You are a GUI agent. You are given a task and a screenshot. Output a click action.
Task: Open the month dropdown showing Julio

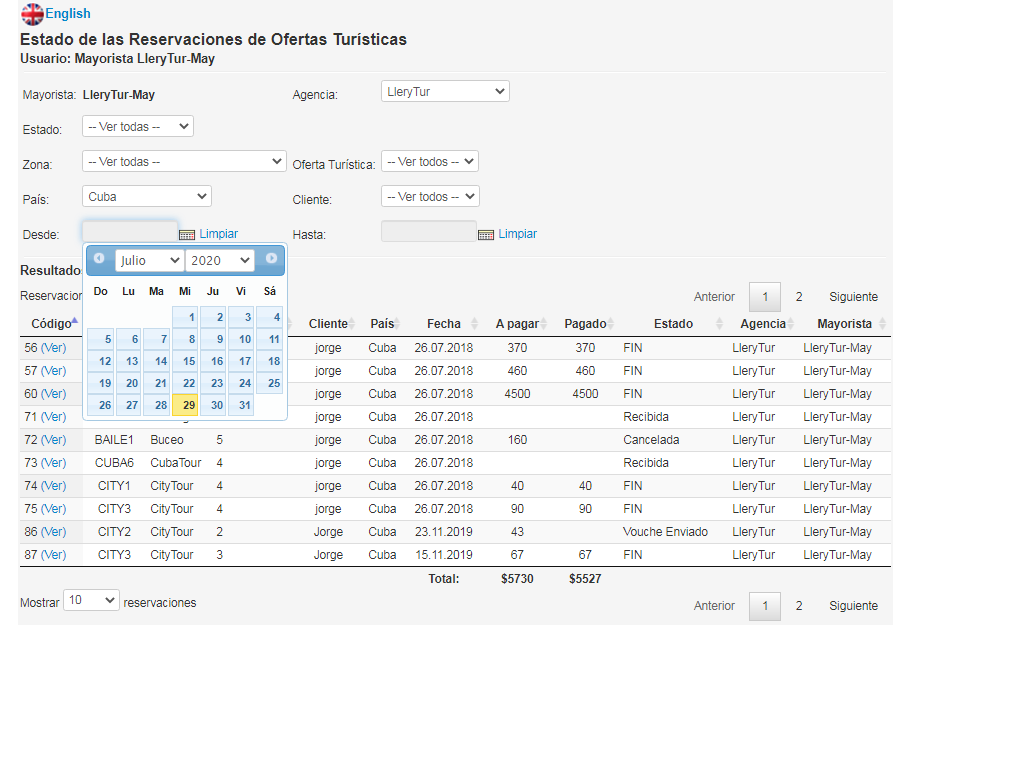coord(150,261)
